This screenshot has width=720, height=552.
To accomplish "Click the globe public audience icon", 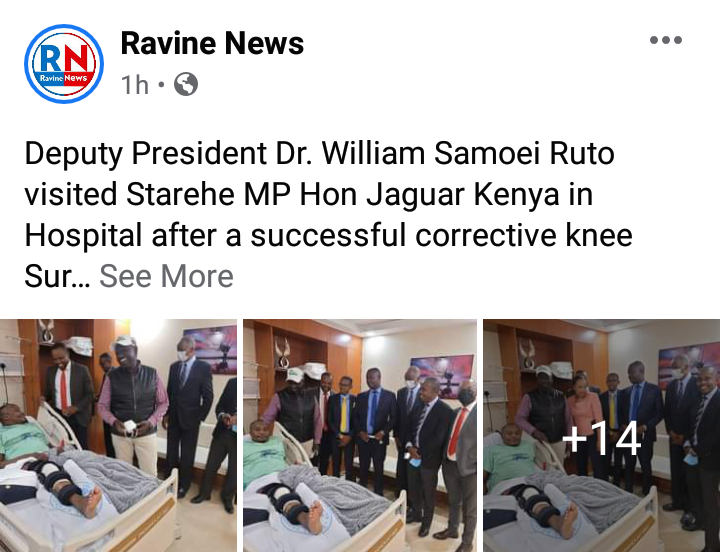I will [186, 84].
